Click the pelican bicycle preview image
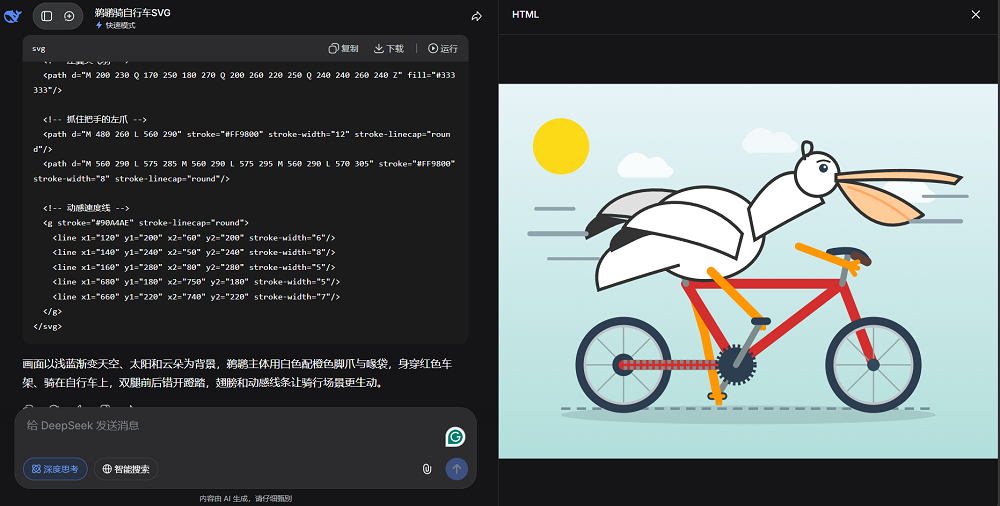The image size is (1000, 506). [x=748, y=270]
